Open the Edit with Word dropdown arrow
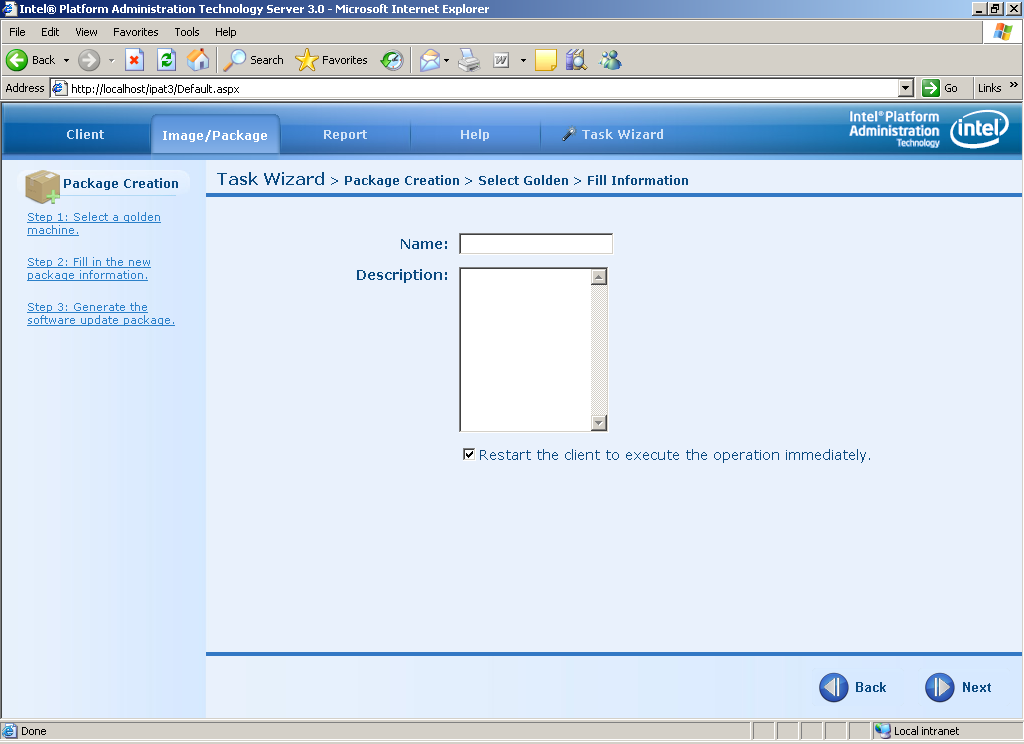 tap(523, 60)
